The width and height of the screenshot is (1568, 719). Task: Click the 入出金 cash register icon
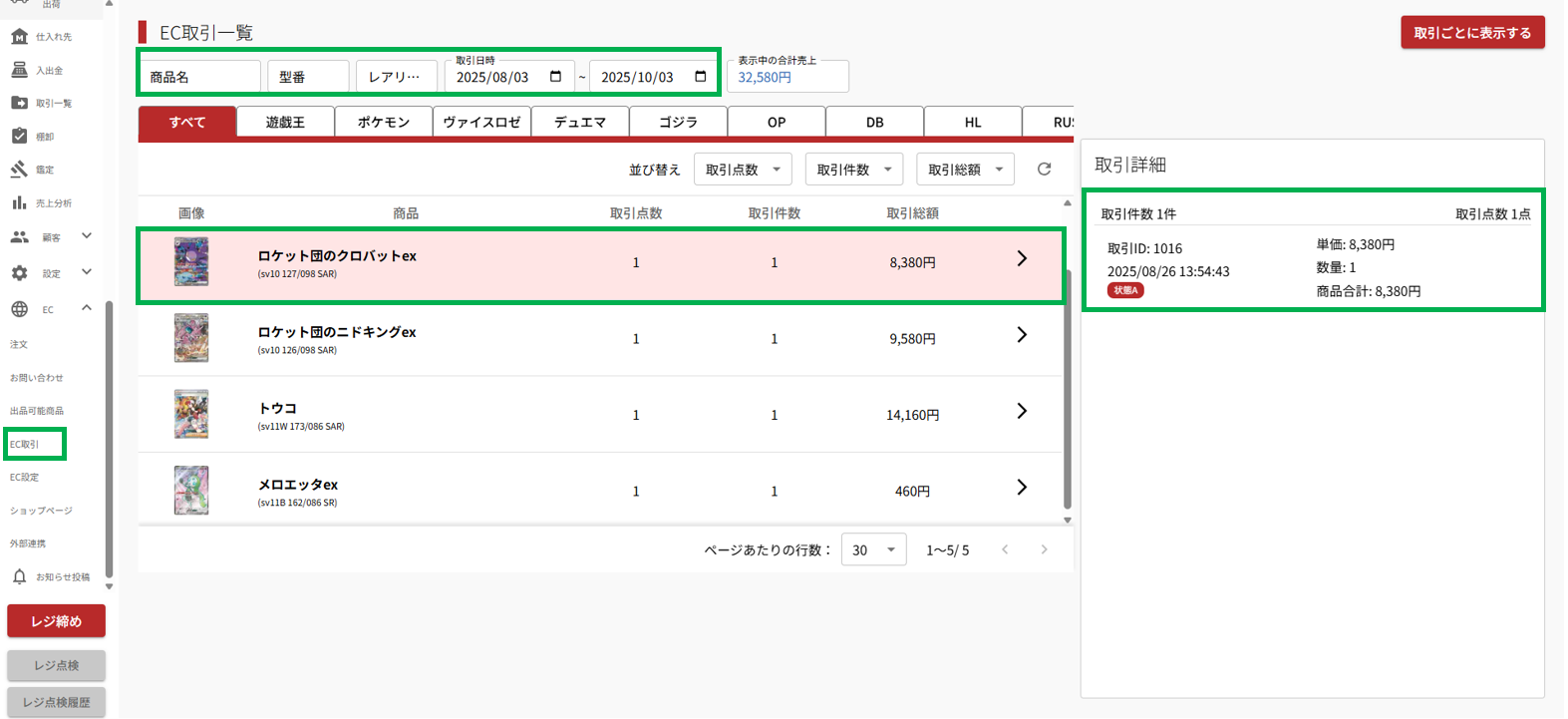[19, 70]
